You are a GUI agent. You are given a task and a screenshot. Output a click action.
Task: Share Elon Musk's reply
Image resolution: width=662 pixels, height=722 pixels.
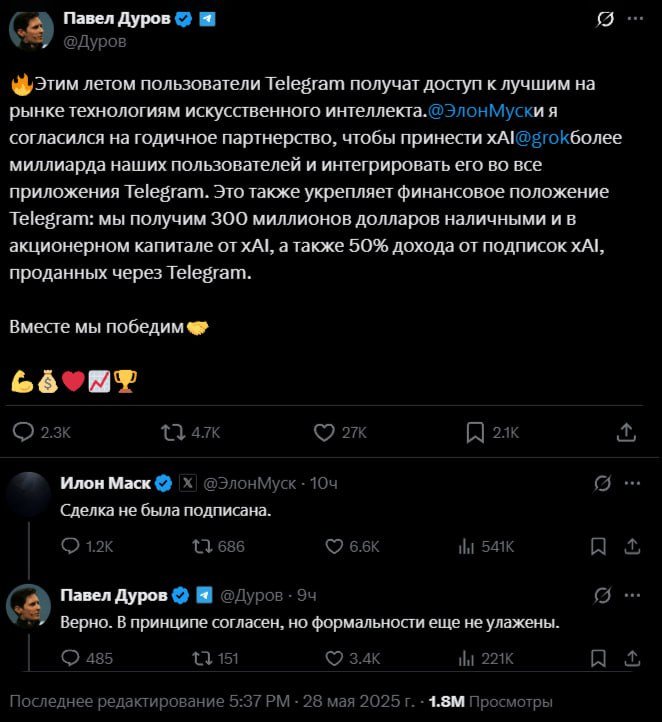632,546
